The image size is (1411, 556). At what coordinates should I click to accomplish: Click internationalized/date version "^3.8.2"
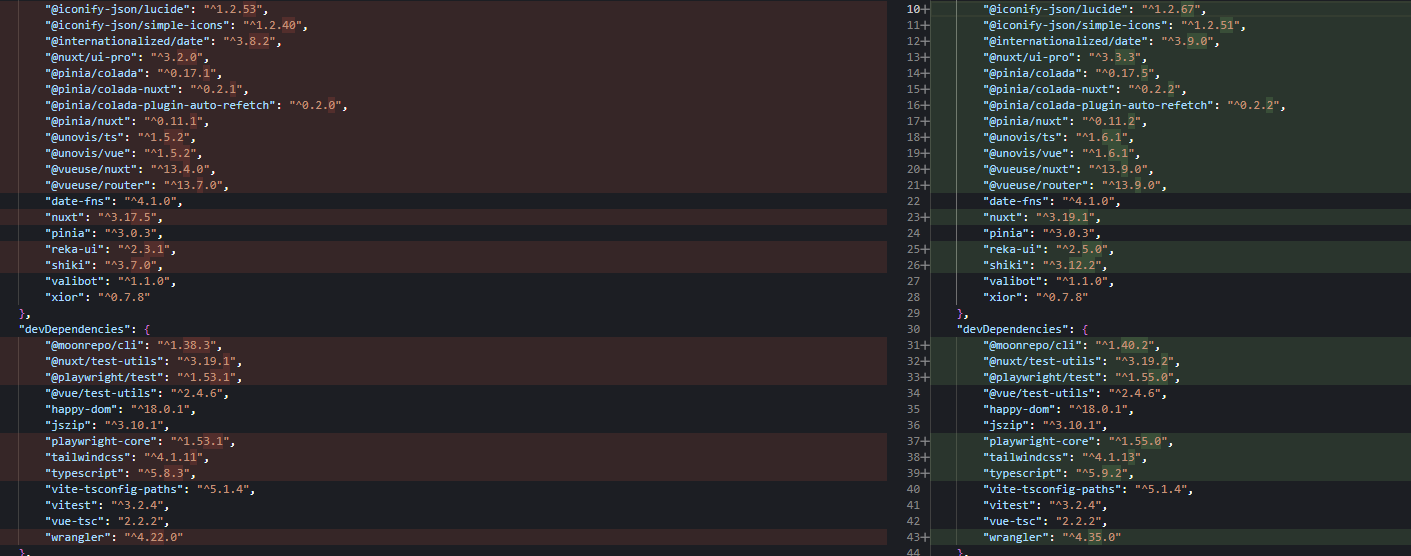249,41
